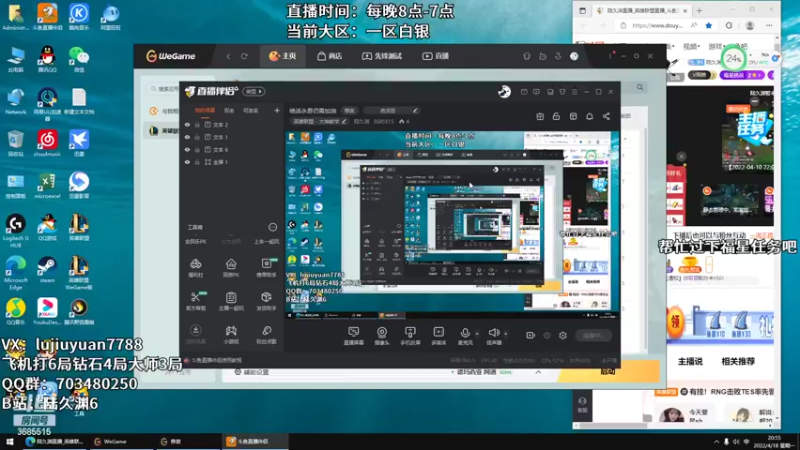Viewport: 800px width, 450px height.
Task: Add a new scene with the plus icon
Action: pos(277,110)
